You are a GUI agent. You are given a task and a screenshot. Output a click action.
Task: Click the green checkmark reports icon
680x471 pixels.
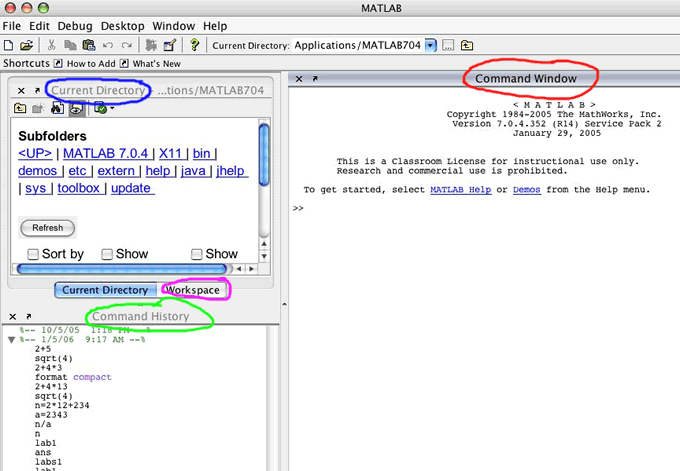(101, 108)
